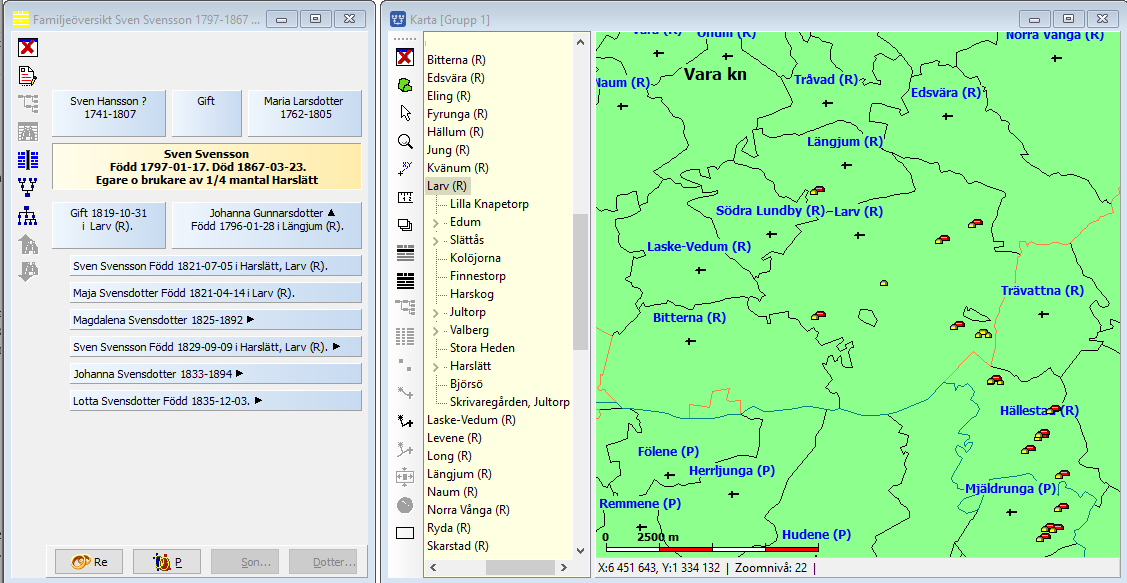1127x583 pixels.
Task: Open the blue descendant hierarchy icon
Action: click(x=27, y=216)
